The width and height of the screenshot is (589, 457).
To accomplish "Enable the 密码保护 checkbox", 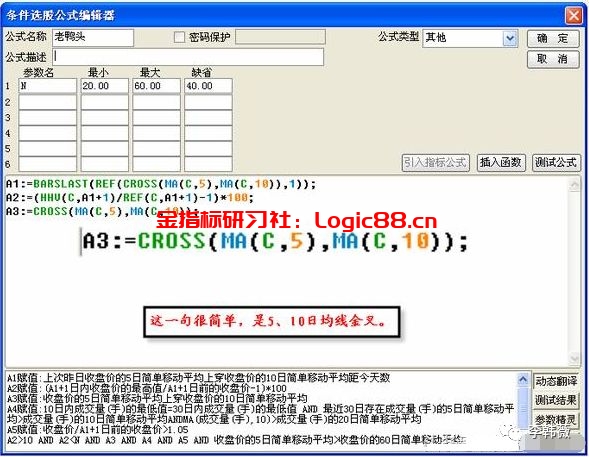I will point(180,37).
